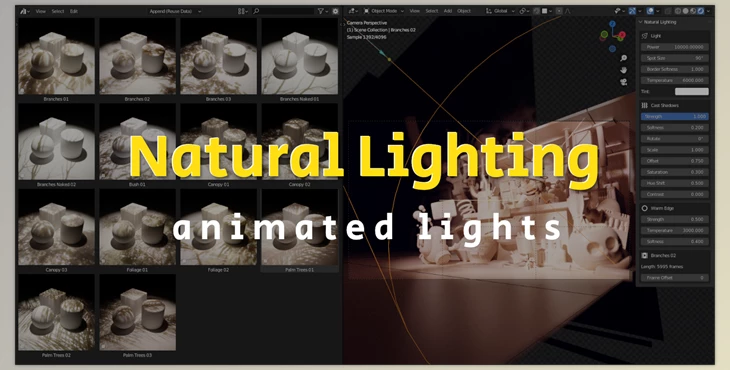This screenshot has width=730, height=370.
Task: Click the asset browser search magnifier icon
Action: click(256, 11)
